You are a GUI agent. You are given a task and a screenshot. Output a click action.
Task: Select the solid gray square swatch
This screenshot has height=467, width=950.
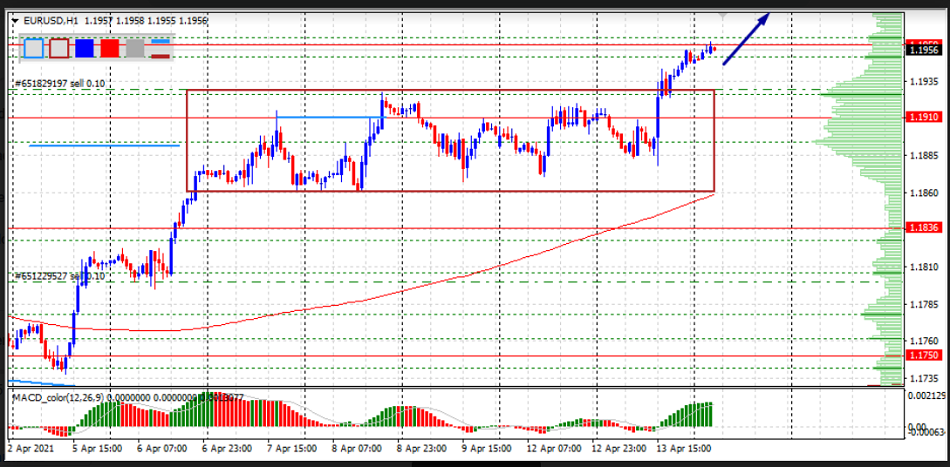pyautogui.click(x=135, y=48)
